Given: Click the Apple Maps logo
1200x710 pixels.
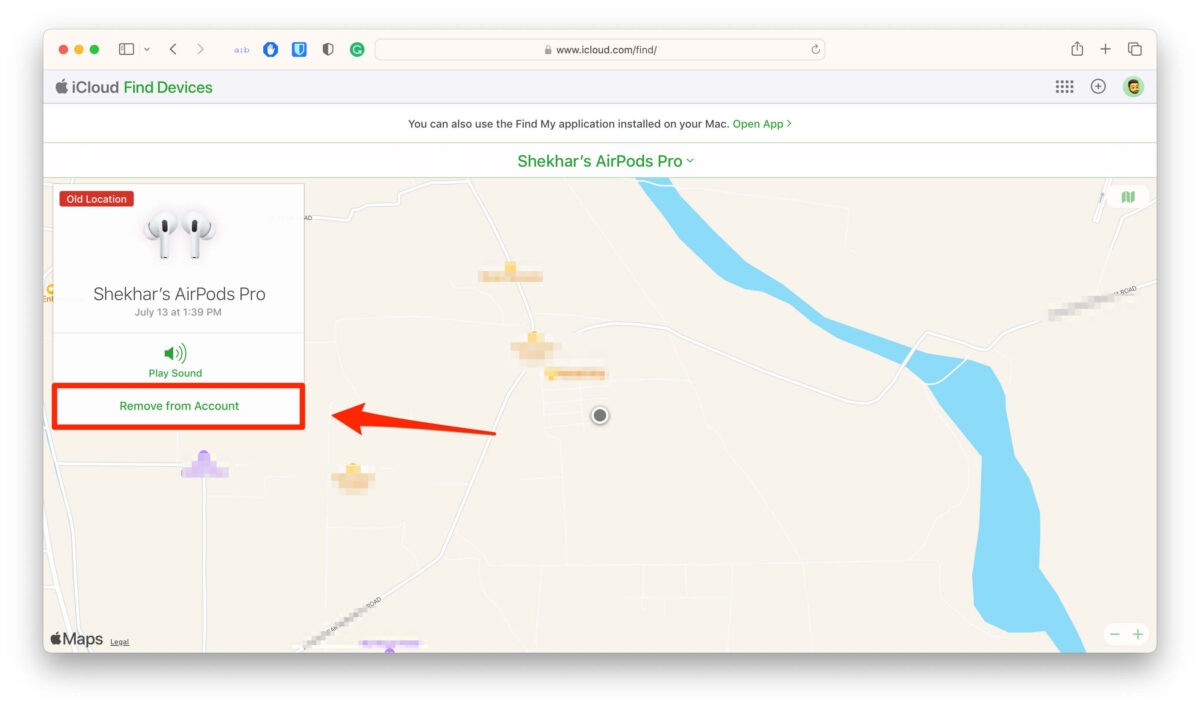Looking at the screenshot, I should (x=75, y=638).
